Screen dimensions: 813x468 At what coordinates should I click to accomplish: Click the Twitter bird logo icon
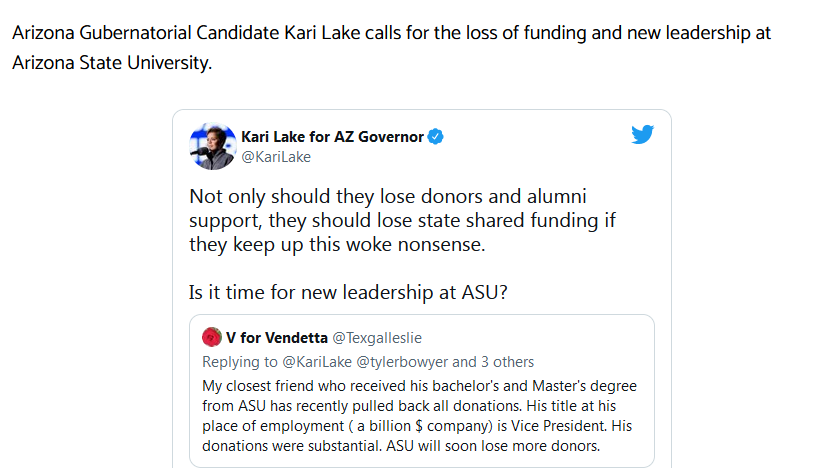(642, 134)
